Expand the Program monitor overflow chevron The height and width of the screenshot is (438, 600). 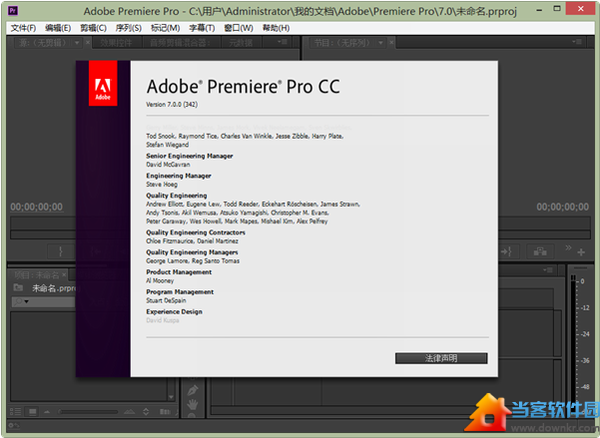coord(568,248)
